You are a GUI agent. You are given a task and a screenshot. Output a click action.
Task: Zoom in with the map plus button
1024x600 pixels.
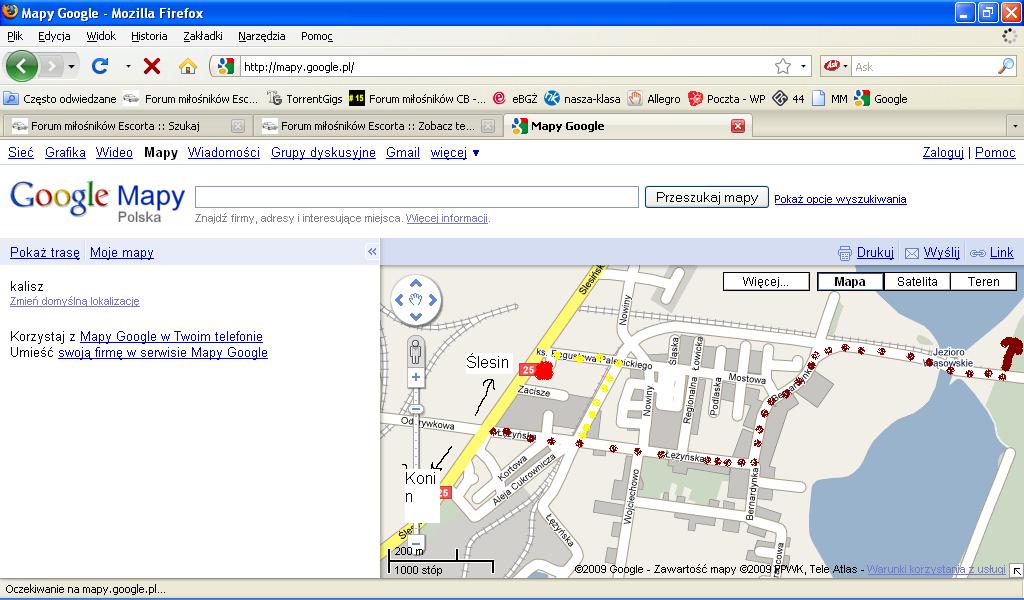pyautogui.click(x=416, y=378)
